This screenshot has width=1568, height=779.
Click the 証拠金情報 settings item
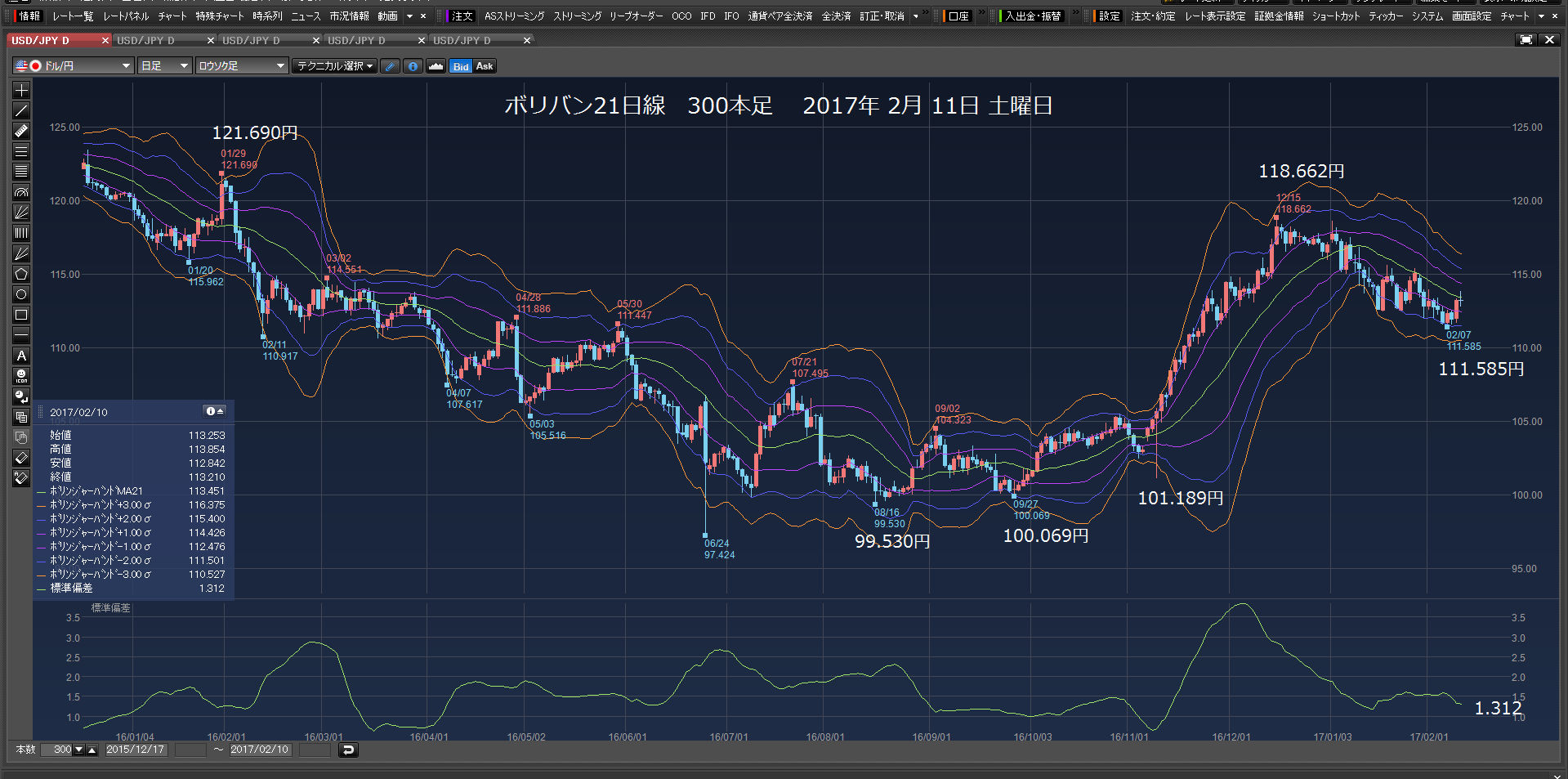coord(1279,16)
